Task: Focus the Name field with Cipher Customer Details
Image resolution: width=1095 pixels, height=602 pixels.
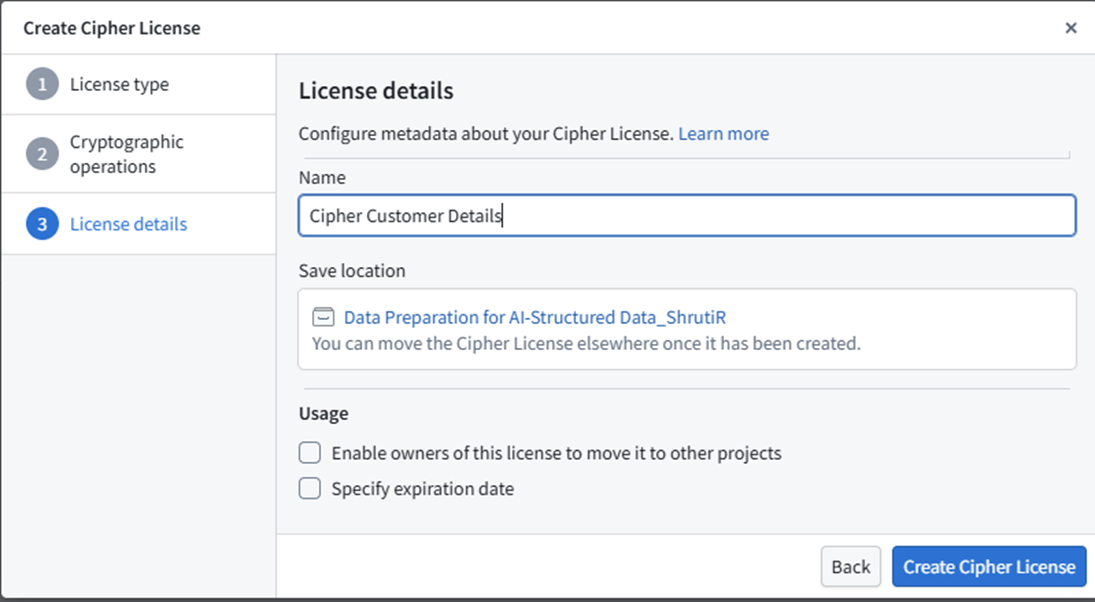Action: (686, 215)
